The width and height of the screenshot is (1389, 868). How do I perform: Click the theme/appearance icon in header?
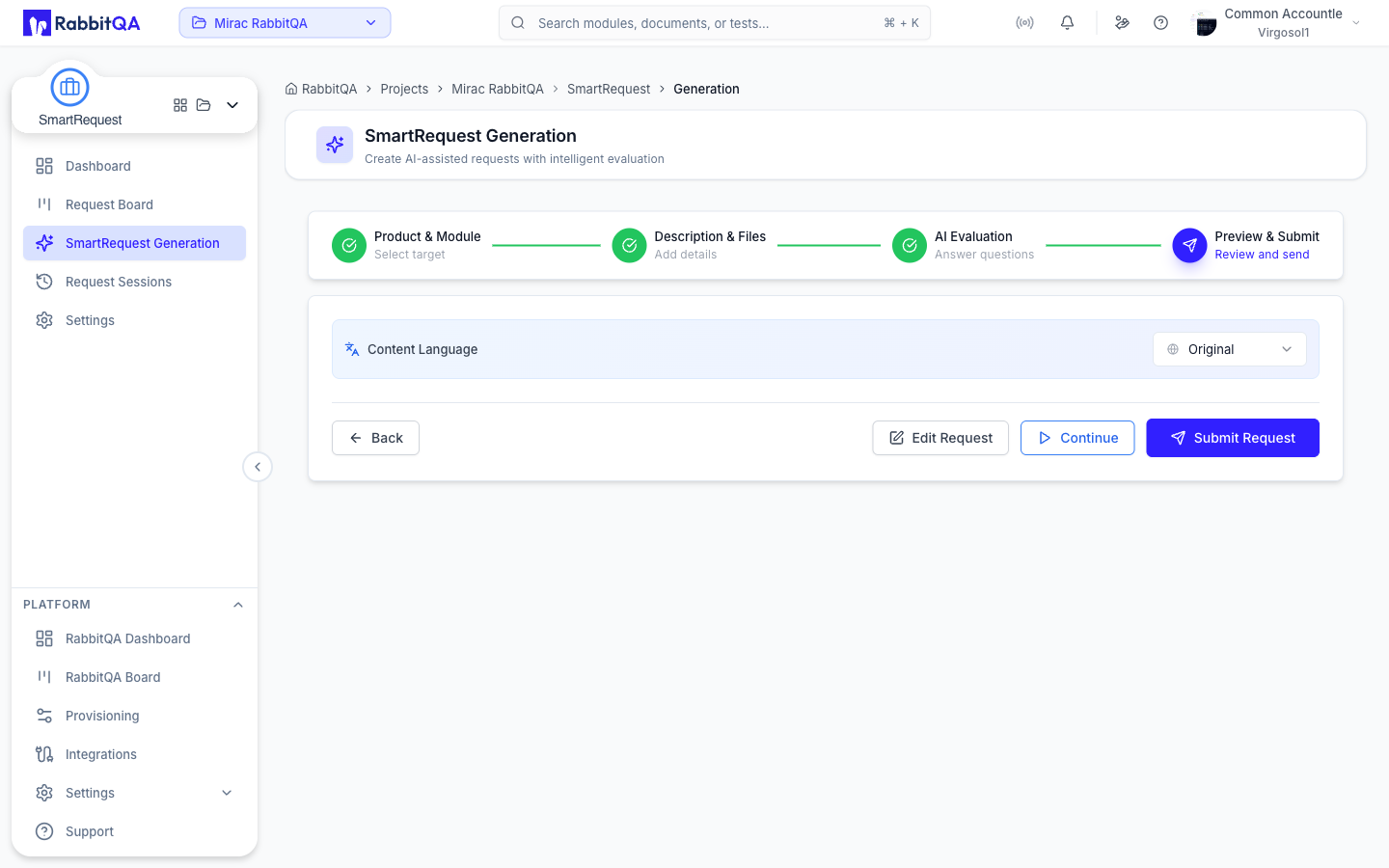pyautogui.click(x=1122, y=23)
